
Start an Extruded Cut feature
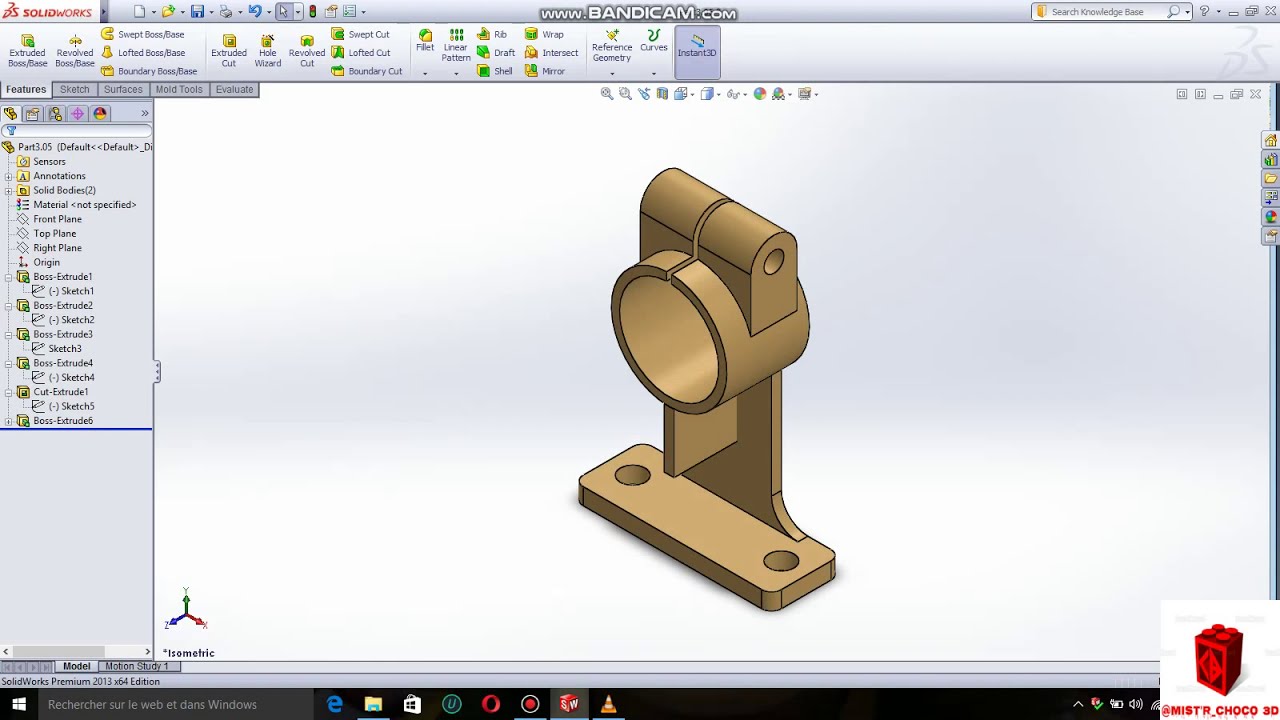tap(229, 51)
